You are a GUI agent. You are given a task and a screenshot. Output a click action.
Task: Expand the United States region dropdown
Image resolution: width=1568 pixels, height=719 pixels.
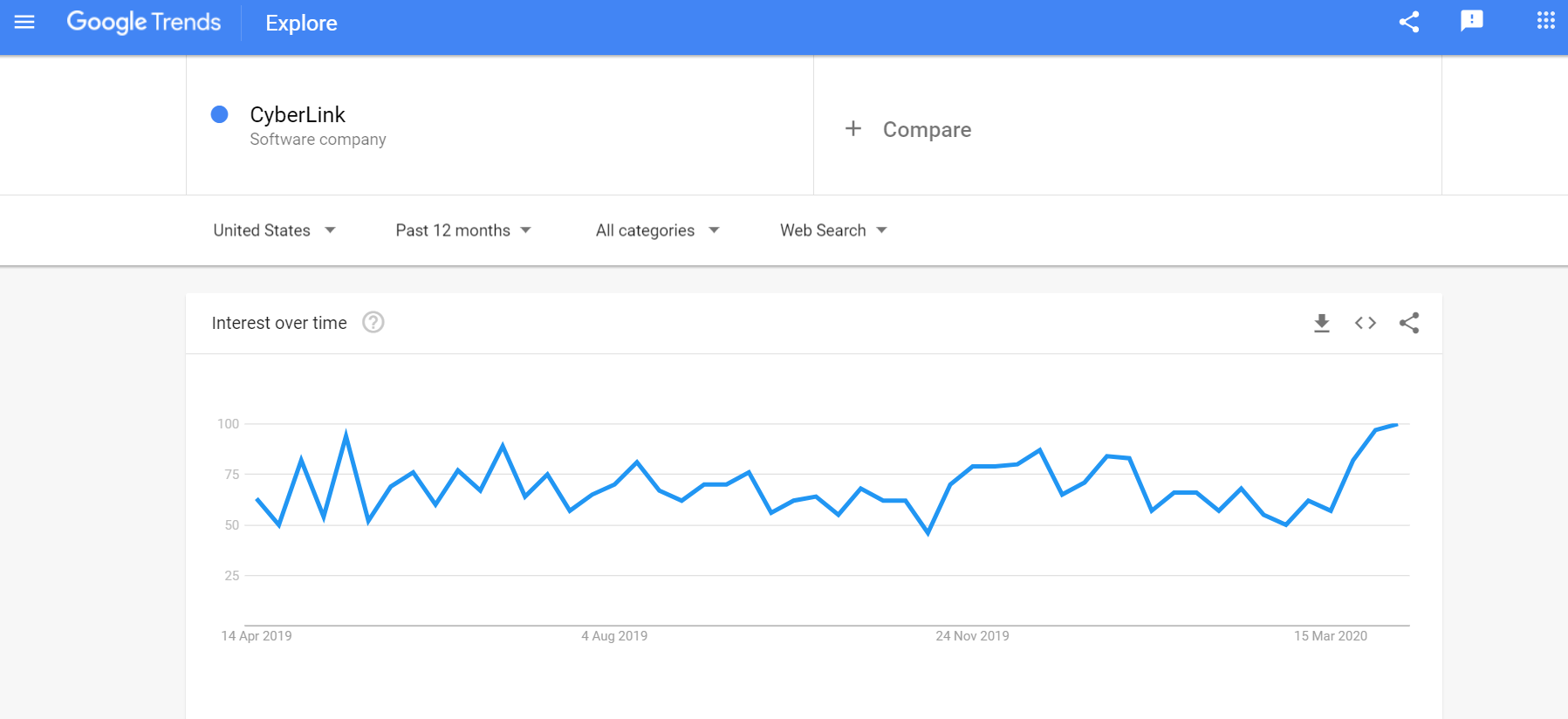pos(274,230)
